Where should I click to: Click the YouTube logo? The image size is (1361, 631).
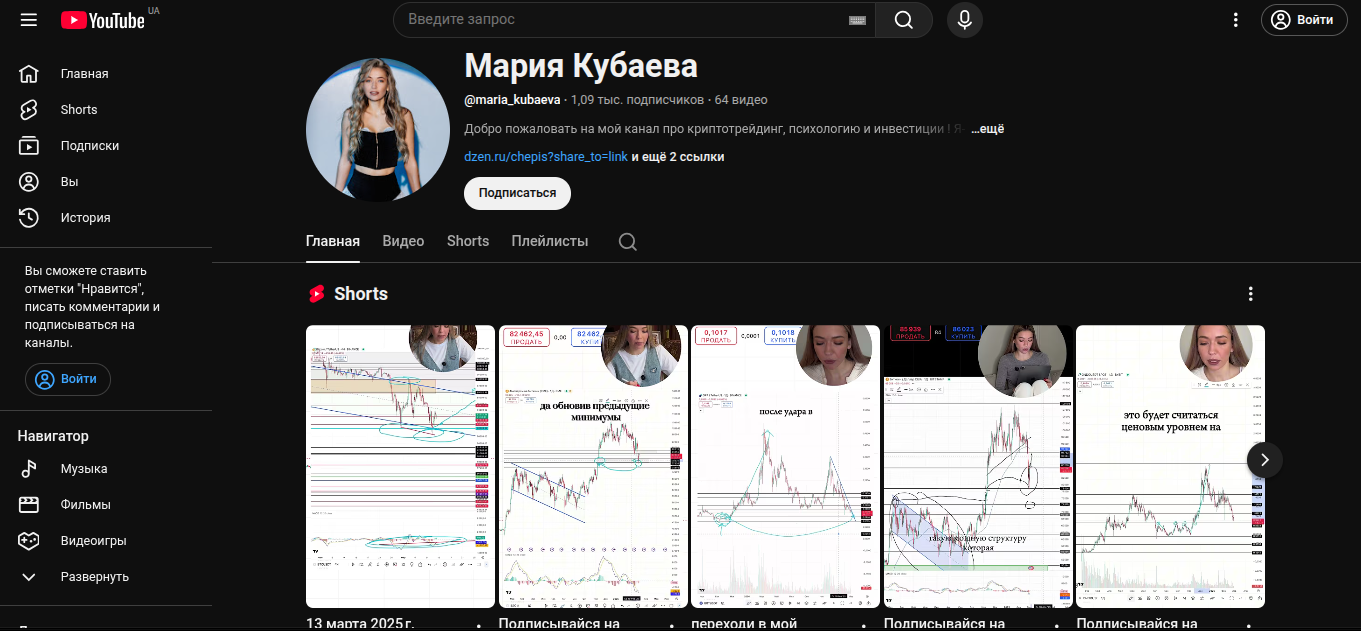point(102,20)
